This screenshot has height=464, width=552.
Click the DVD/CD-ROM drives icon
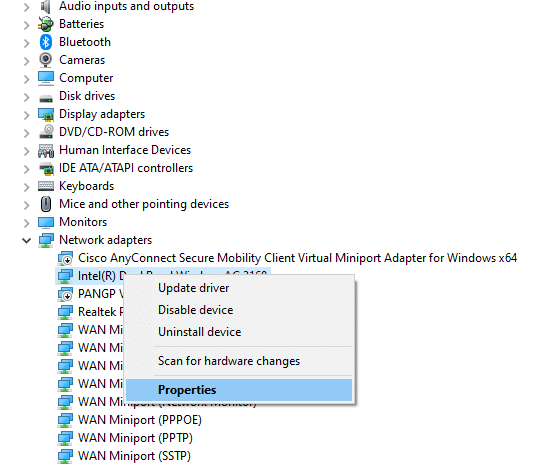tap(46, 132)
